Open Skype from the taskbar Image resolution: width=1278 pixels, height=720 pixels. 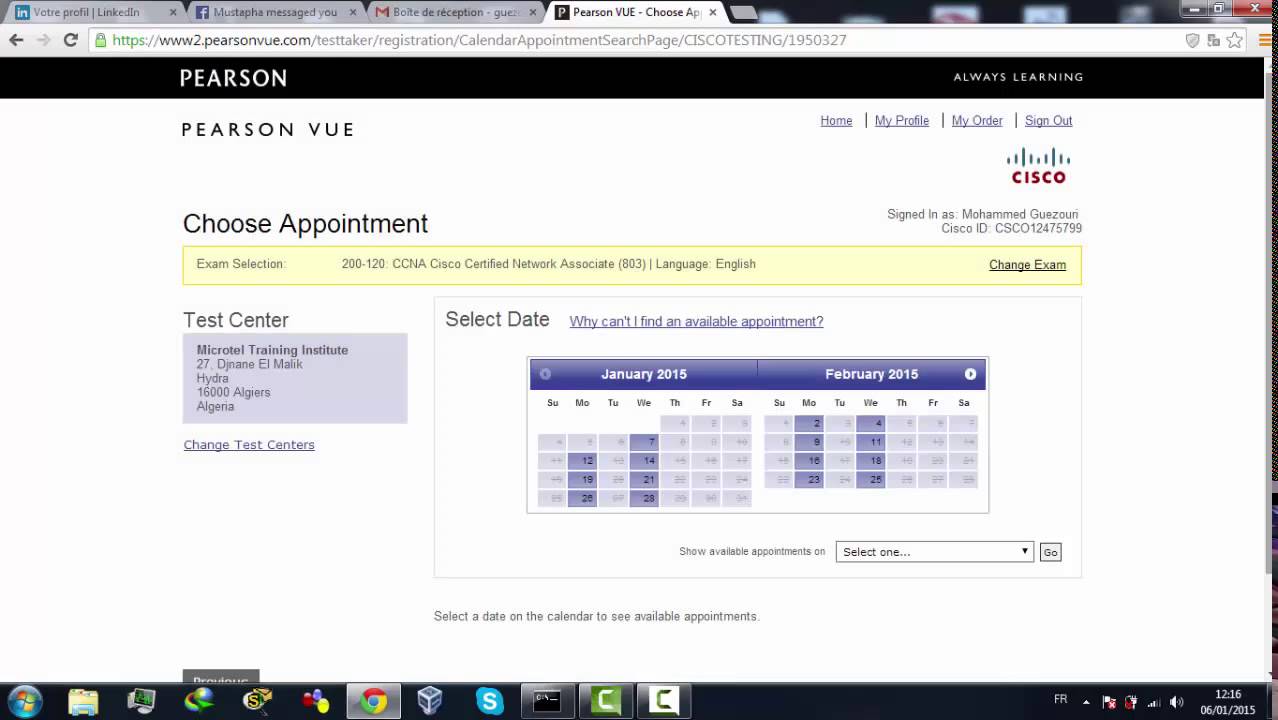click(x=489, y=701)
